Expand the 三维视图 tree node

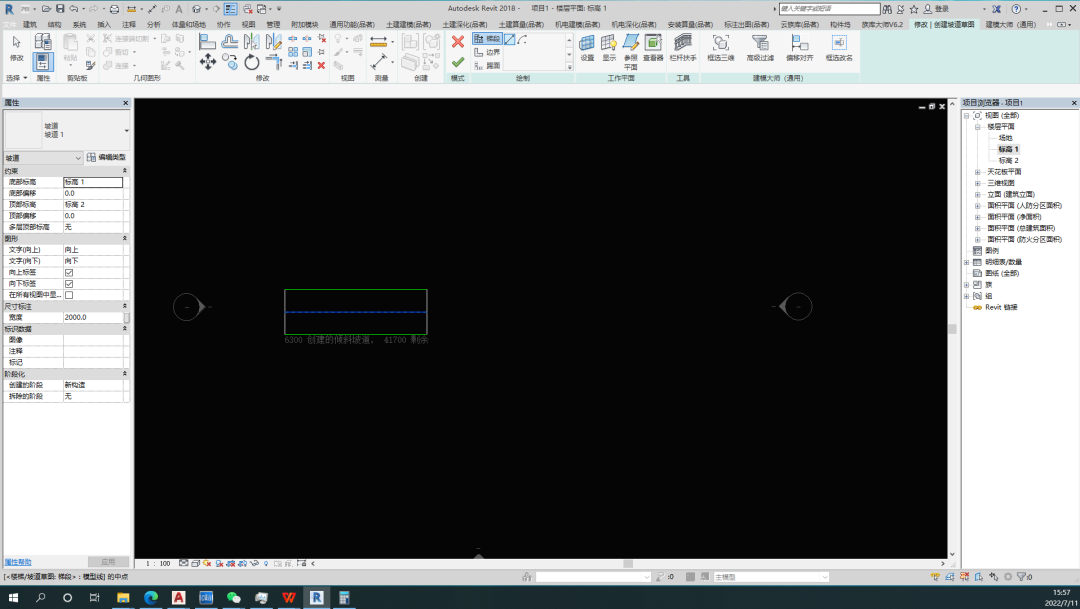(x=977, y=183)
